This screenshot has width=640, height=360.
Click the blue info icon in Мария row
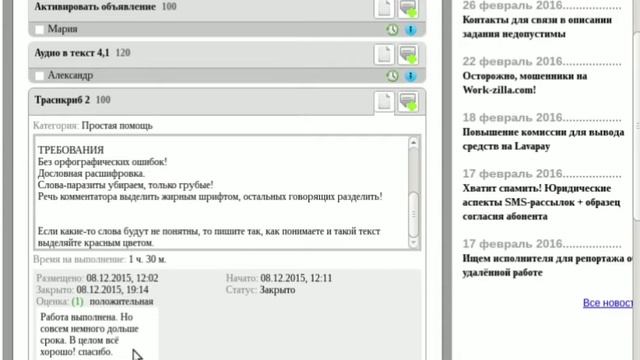click(411, 29)
